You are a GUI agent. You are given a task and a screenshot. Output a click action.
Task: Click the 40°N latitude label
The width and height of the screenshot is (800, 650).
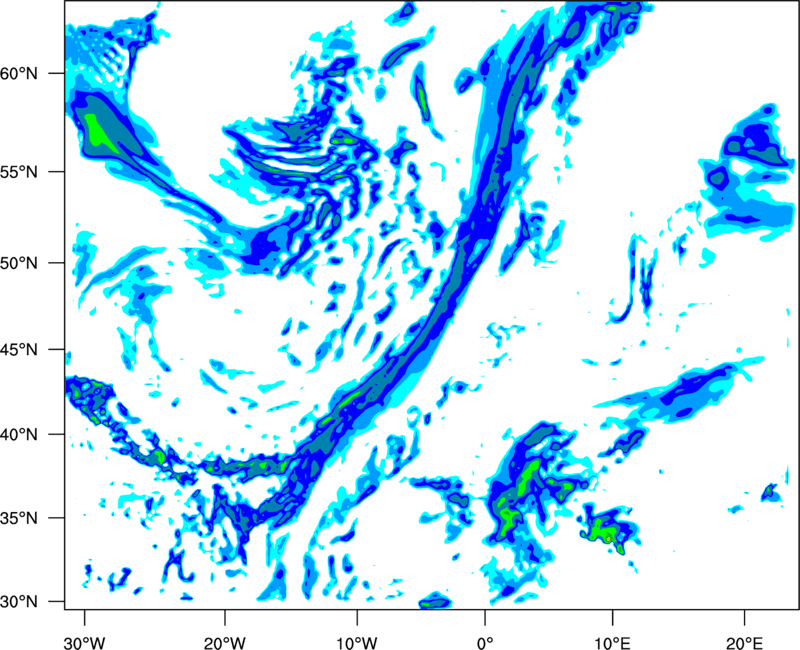19,435
